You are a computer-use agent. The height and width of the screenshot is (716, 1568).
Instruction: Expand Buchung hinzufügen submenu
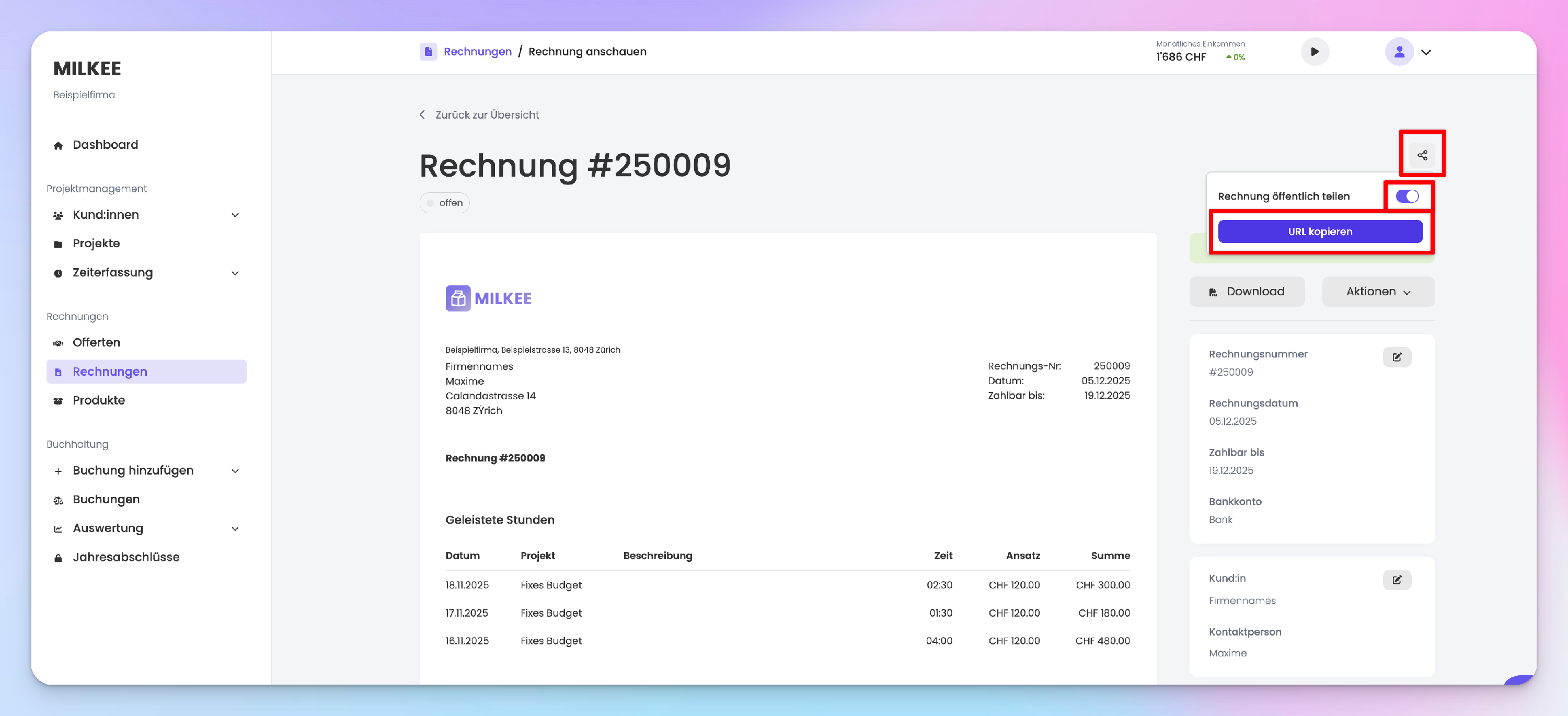click(235, 471)
